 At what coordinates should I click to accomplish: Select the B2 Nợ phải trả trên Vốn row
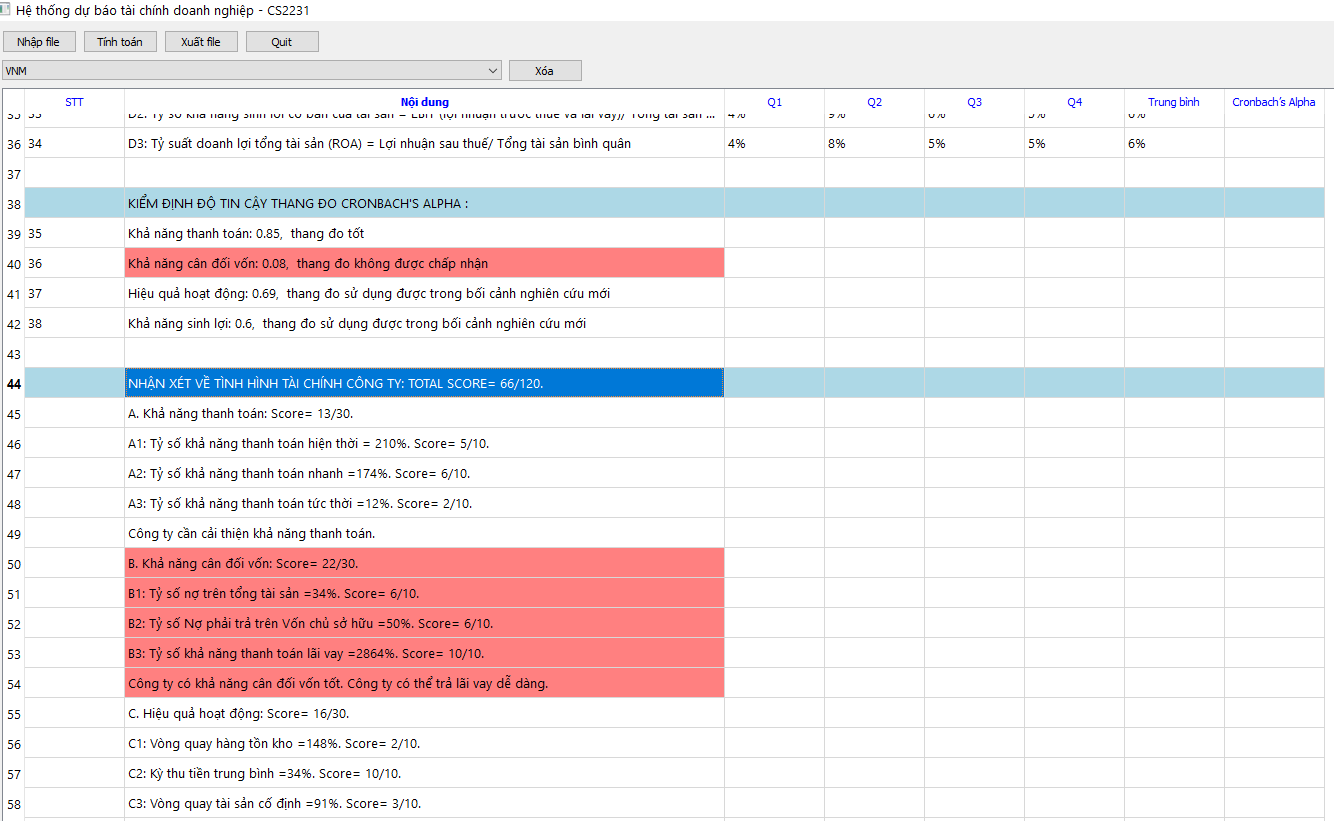[x=425, y=623]
